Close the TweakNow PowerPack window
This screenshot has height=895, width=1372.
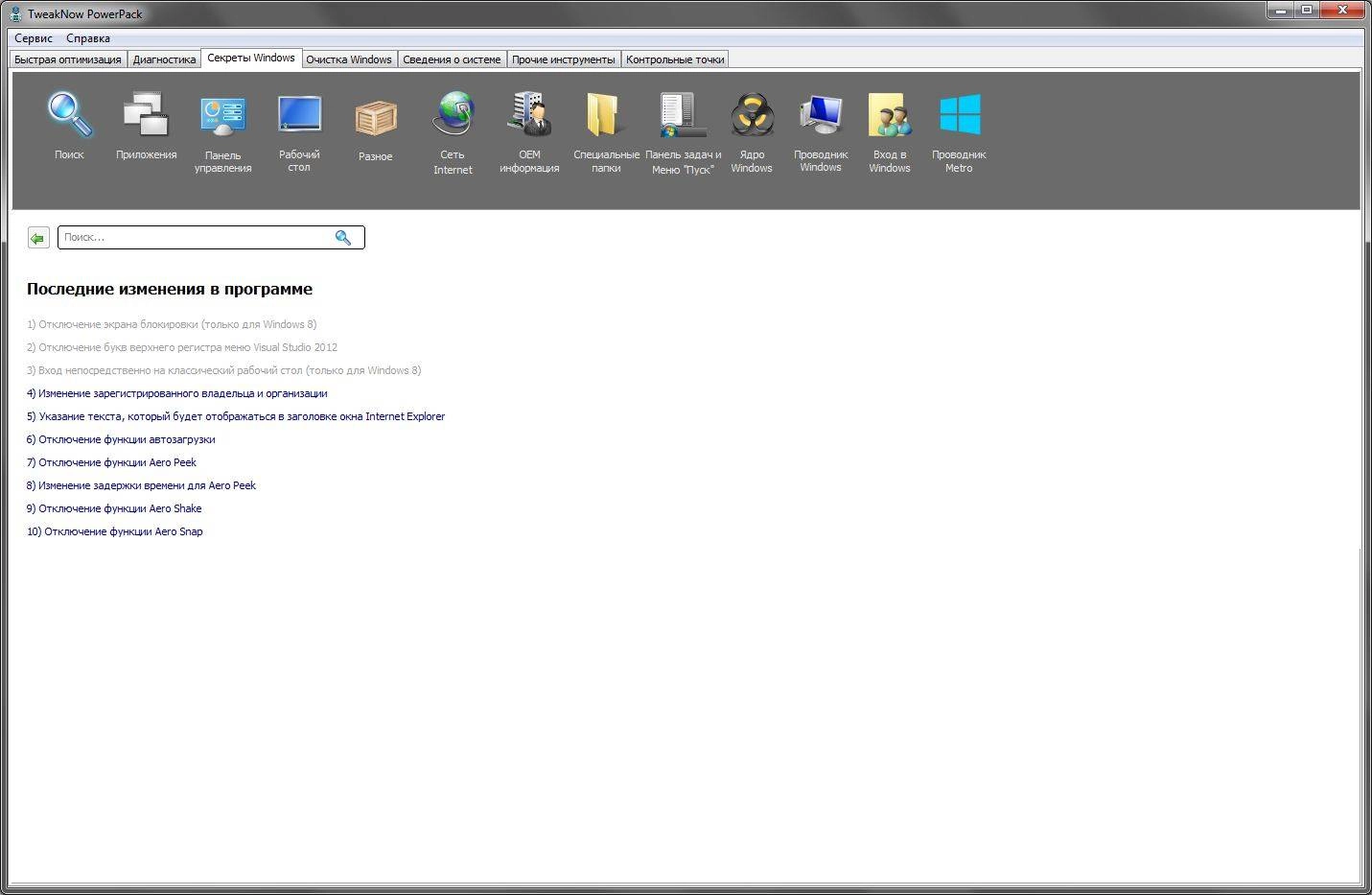point(1343,11)
